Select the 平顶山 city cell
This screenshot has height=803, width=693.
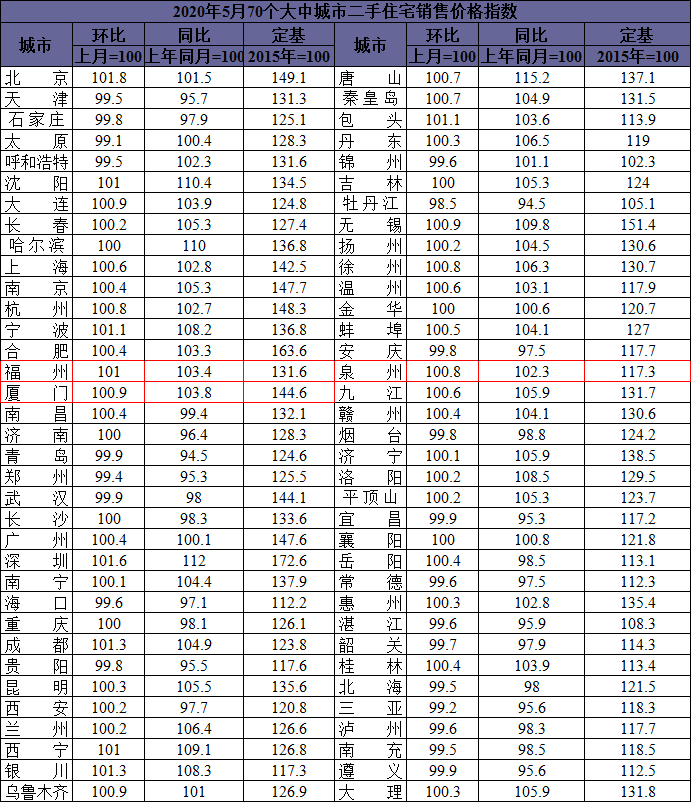370,498
